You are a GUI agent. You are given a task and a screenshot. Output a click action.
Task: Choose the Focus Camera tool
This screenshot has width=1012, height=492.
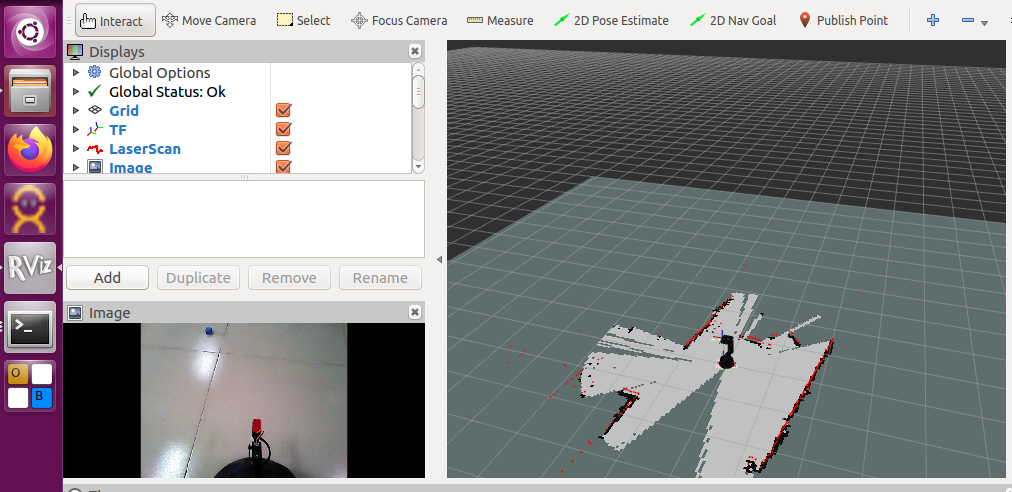(x=398, y=20)
